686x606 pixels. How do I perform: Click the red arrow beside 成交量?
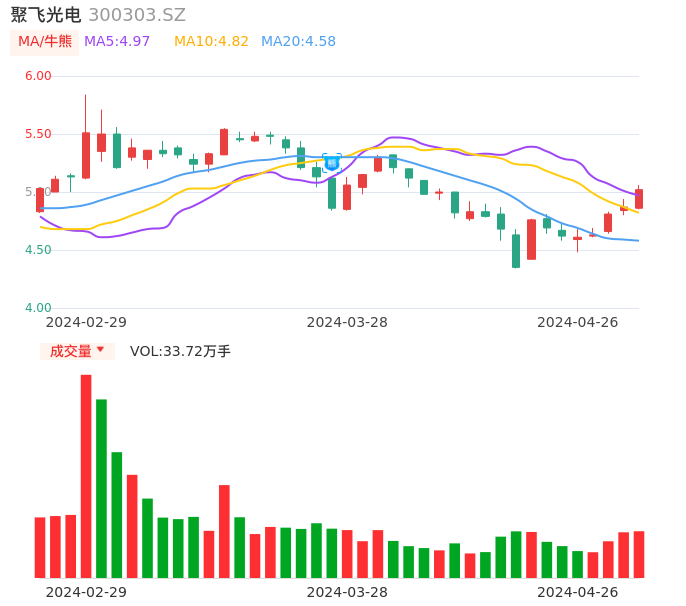pyautogui.click(x=100, y=350)
